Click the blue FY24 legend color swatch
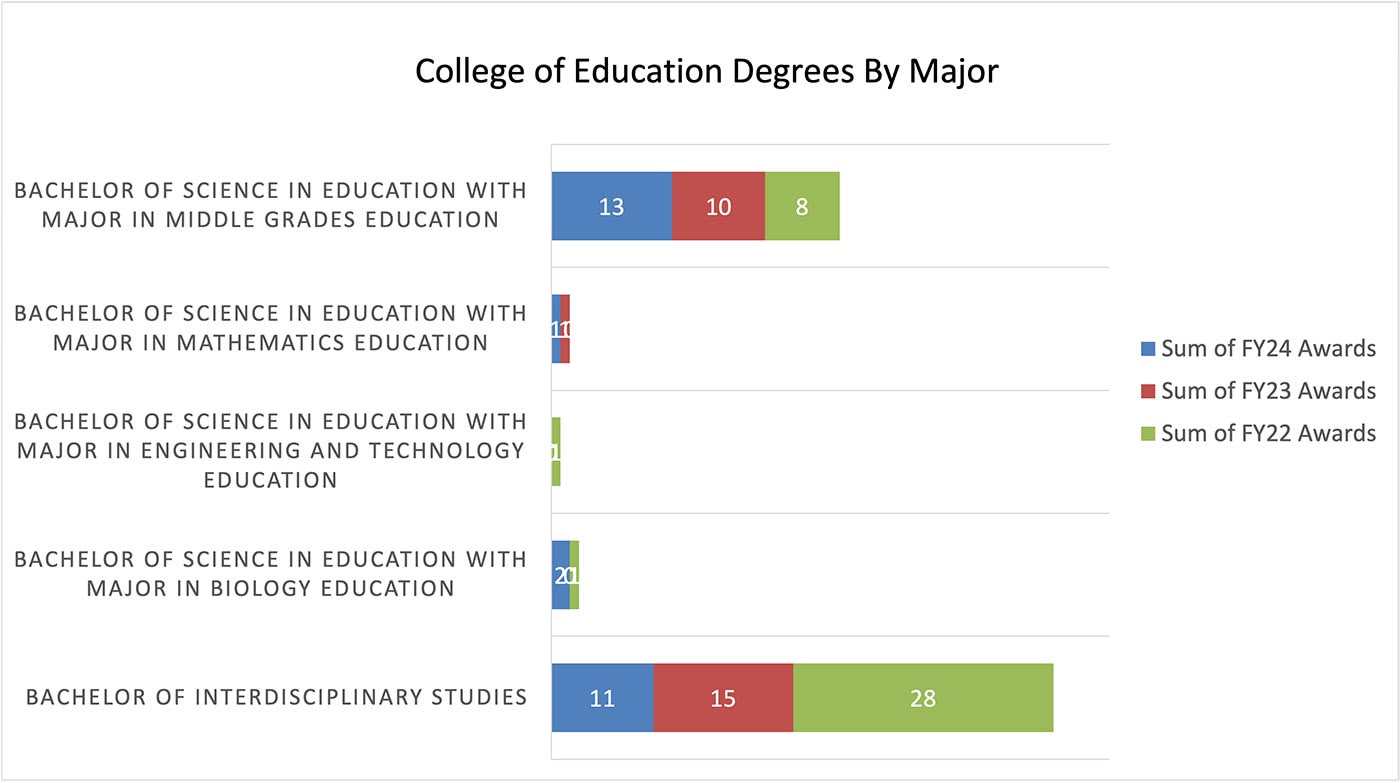Screen dimensions: 1400x783 point(1147,349)
